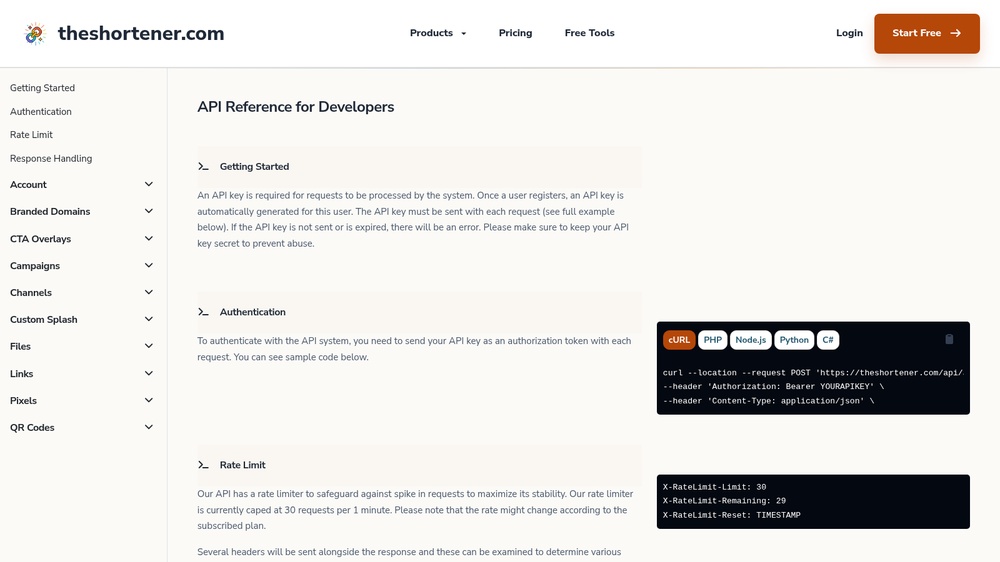Go to Response Handling in sidebar
Screen dimensions: 1000x562
pyautogui.click(x=51, y=158)
